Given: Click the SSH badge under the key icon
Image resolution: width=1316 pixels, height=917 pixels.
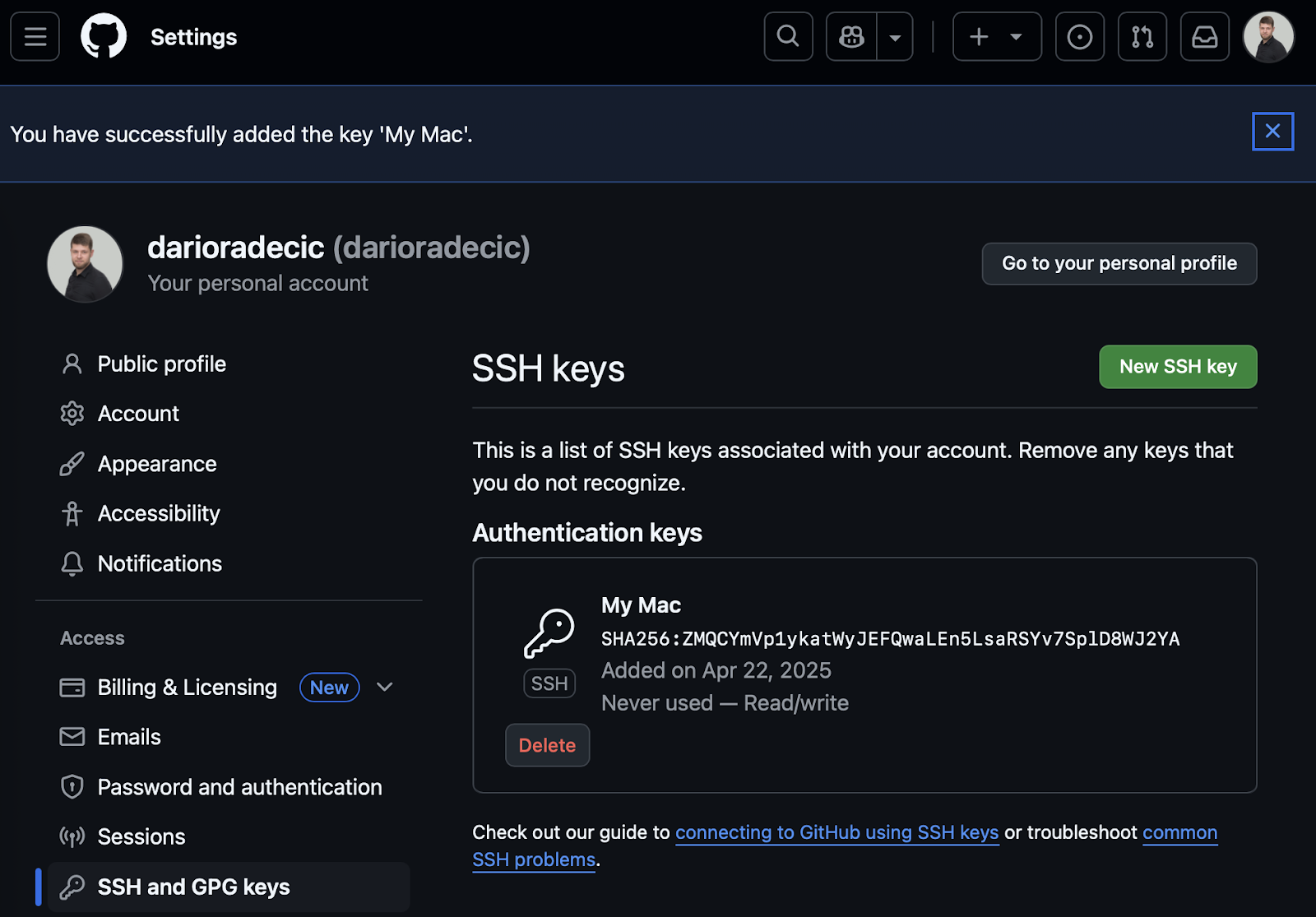Looking at the screenshot, I should (549, 683).
